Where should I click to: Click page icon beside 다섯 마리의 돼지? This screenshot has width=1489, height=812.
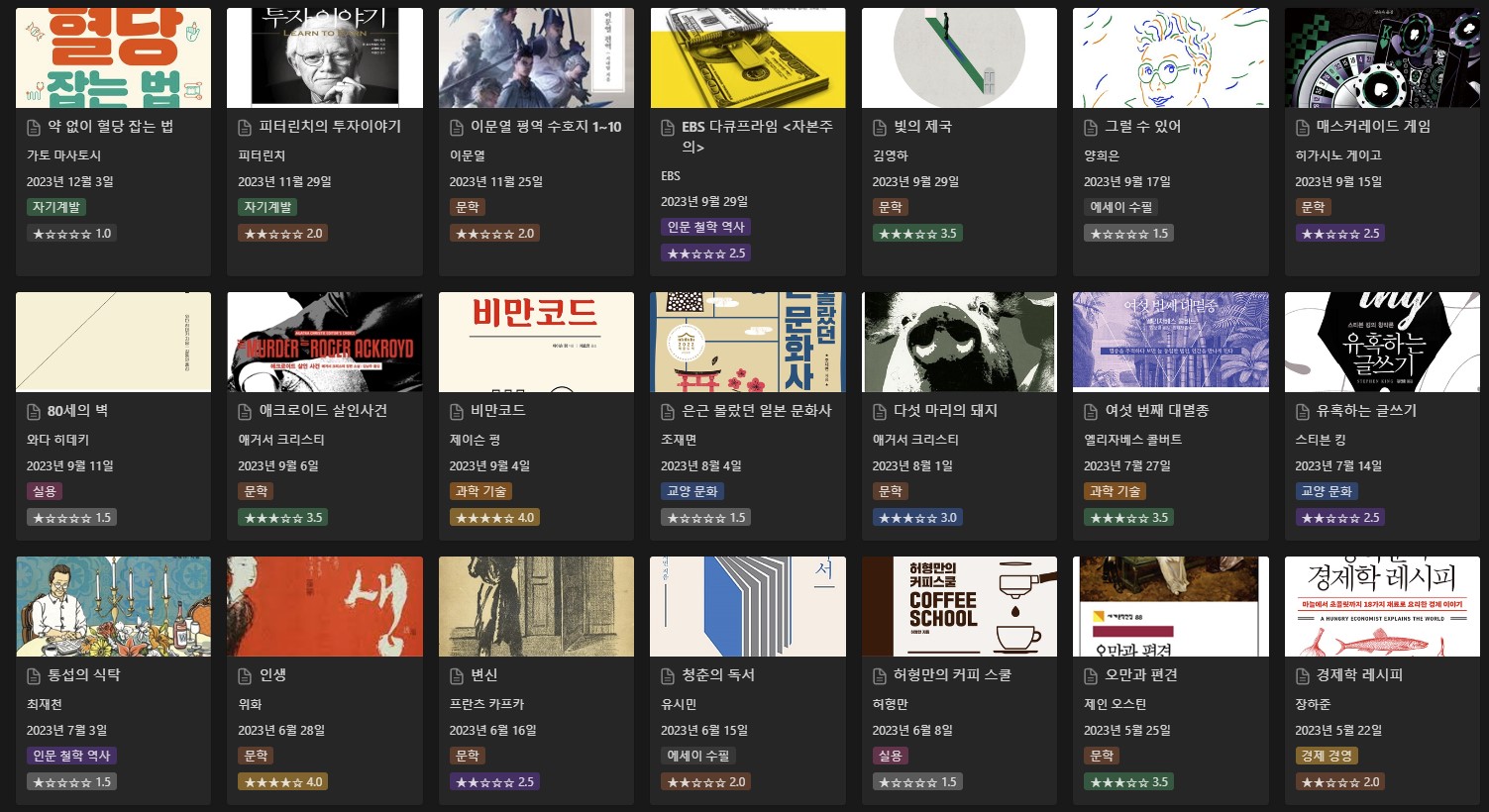(879, 411)
